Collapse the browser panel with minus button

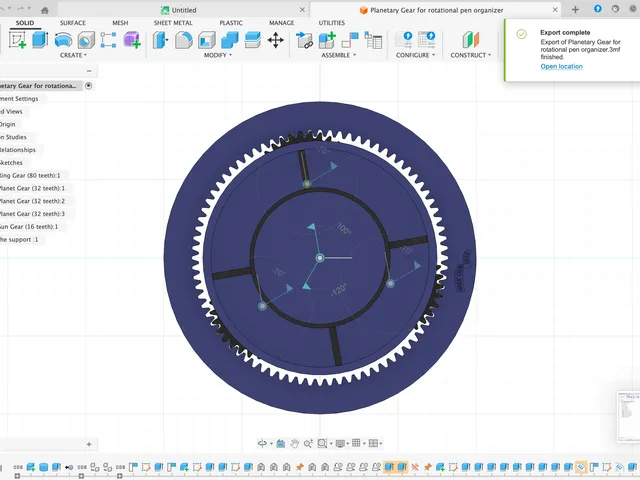(89, 71)
